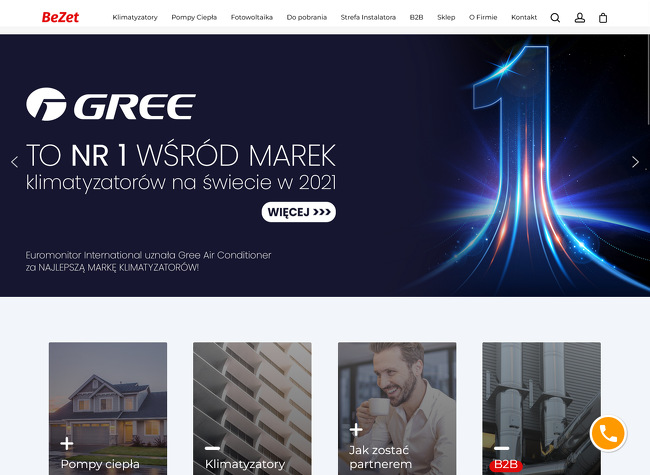Open the Klimatyzatory card title
The width and height of the screenshot is (650, 475).
(x=245, y=464)
